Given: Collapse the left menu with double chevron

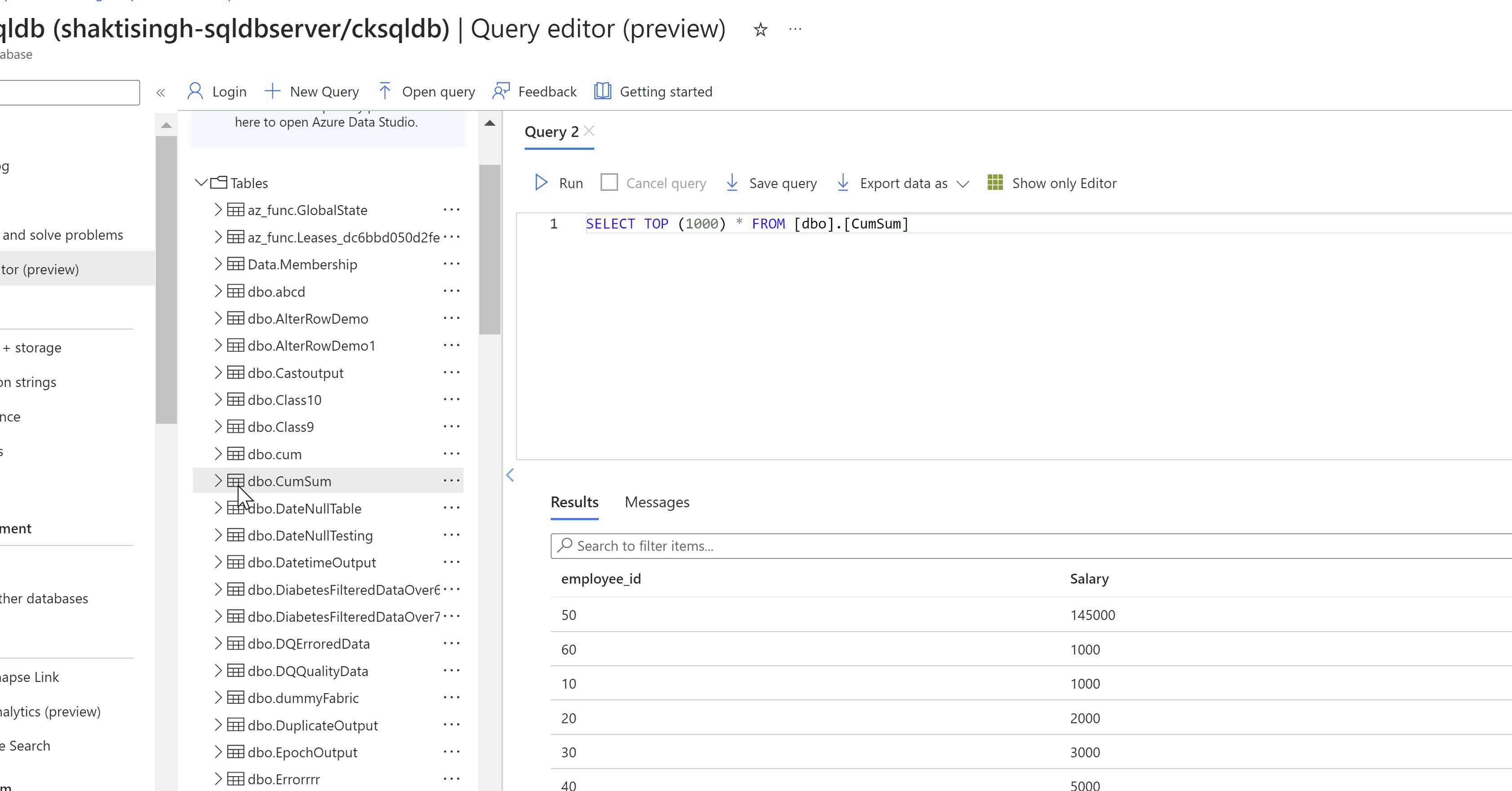Looking at the screenshot, I should click(161, 93).
